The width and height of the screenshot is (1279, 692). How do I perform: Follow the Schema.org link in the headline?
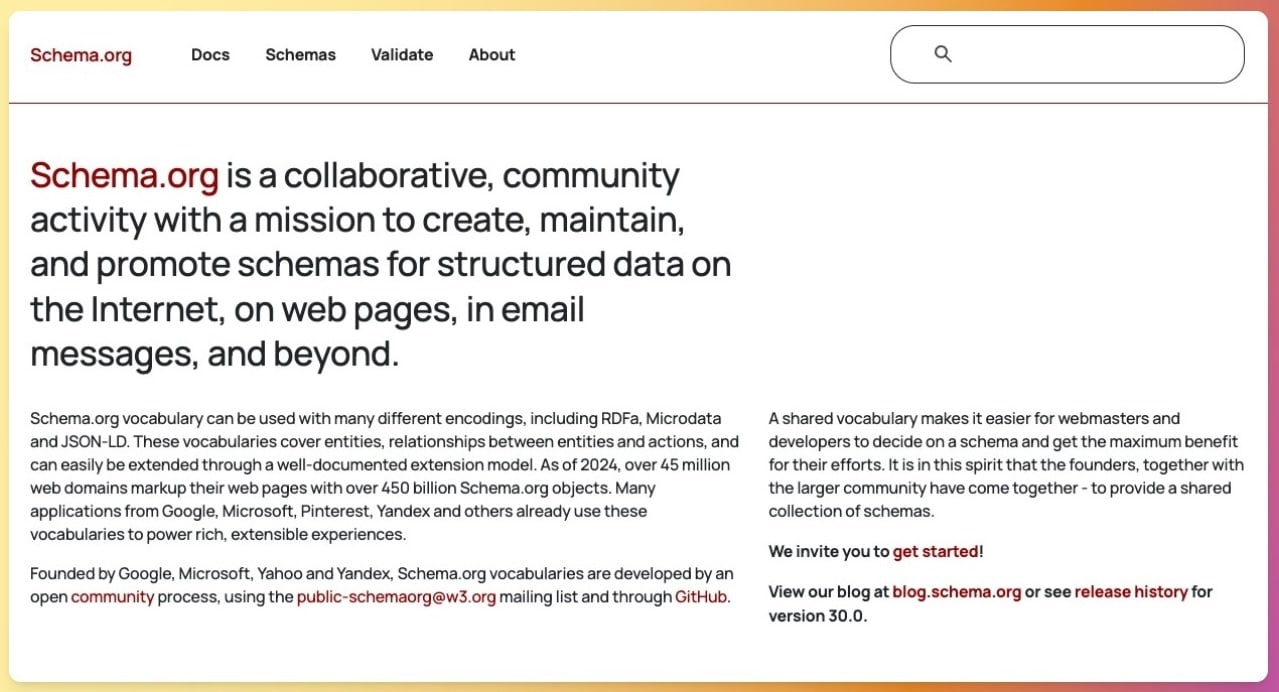pyautogui.click(x=124, y=175)
